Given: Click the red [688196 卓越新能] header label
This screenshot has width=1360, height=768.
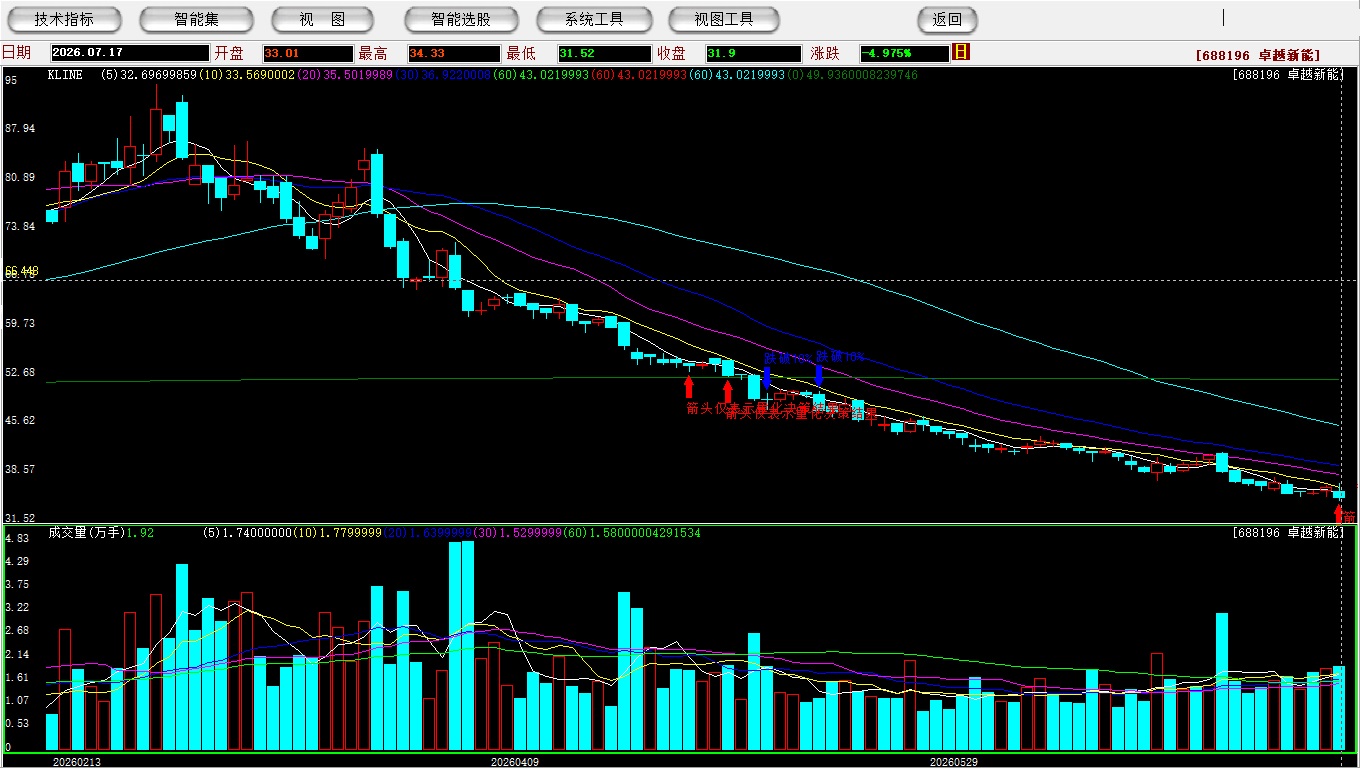Looking at the screenshot, I should point(1257,55).
